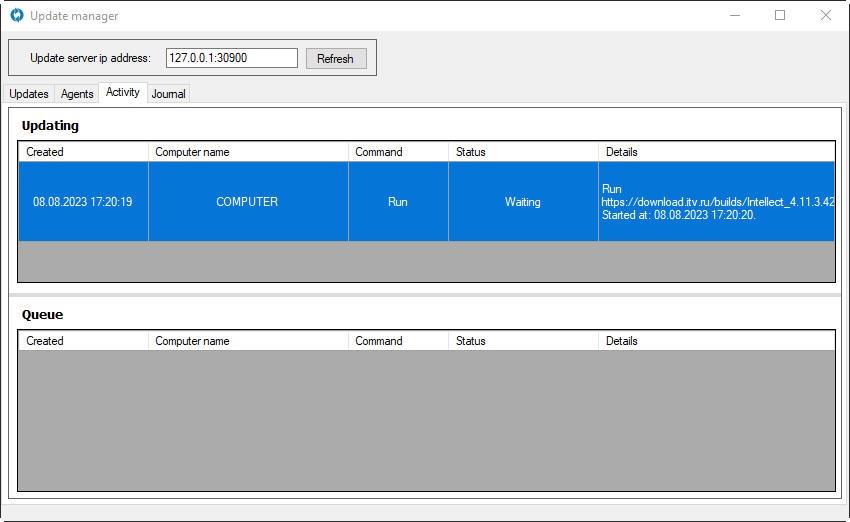Click Details header in Updating table

coord(715,152)
